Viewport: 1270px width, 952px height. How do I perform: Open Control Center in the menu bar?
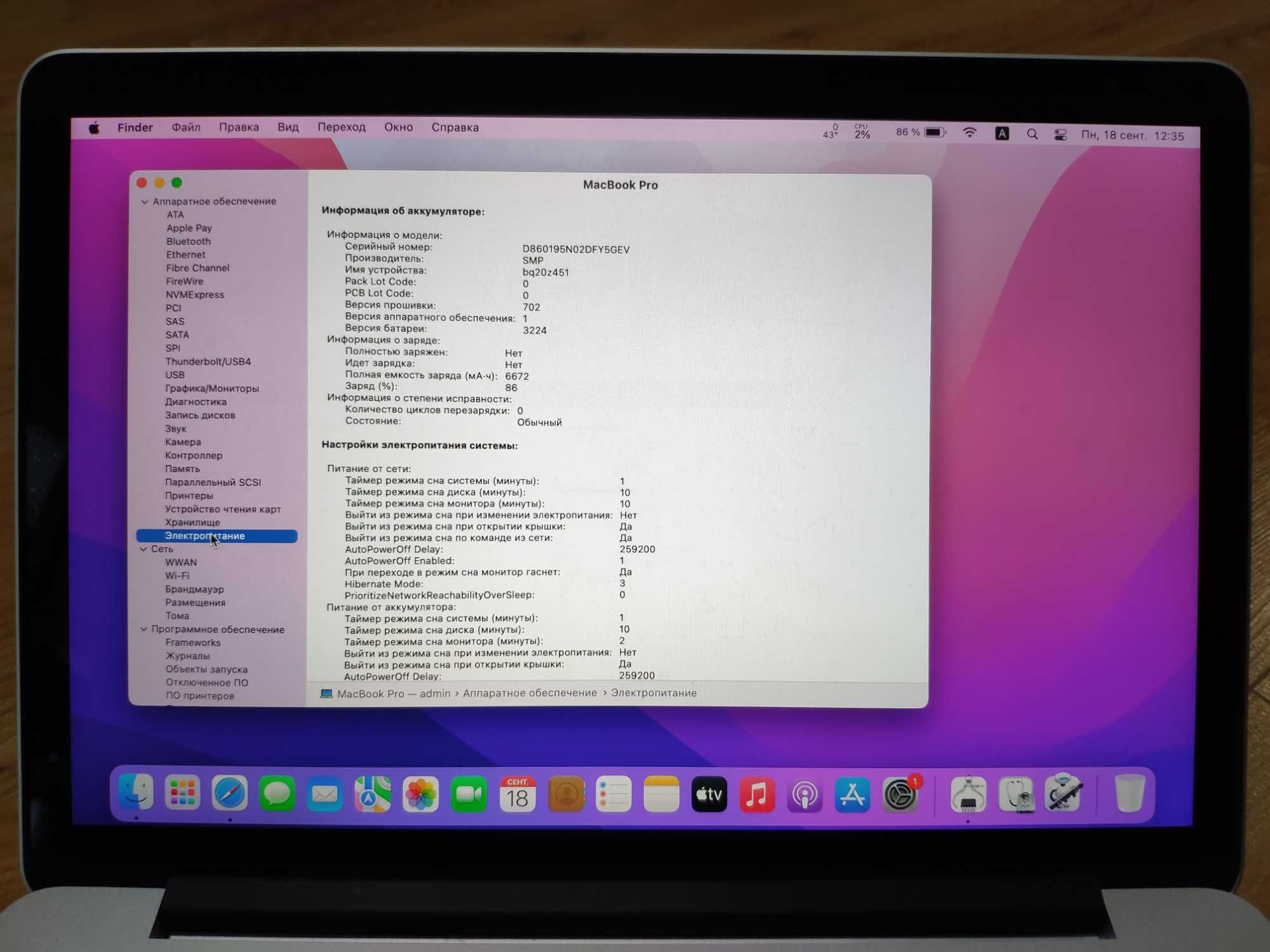coord(1060,135)
